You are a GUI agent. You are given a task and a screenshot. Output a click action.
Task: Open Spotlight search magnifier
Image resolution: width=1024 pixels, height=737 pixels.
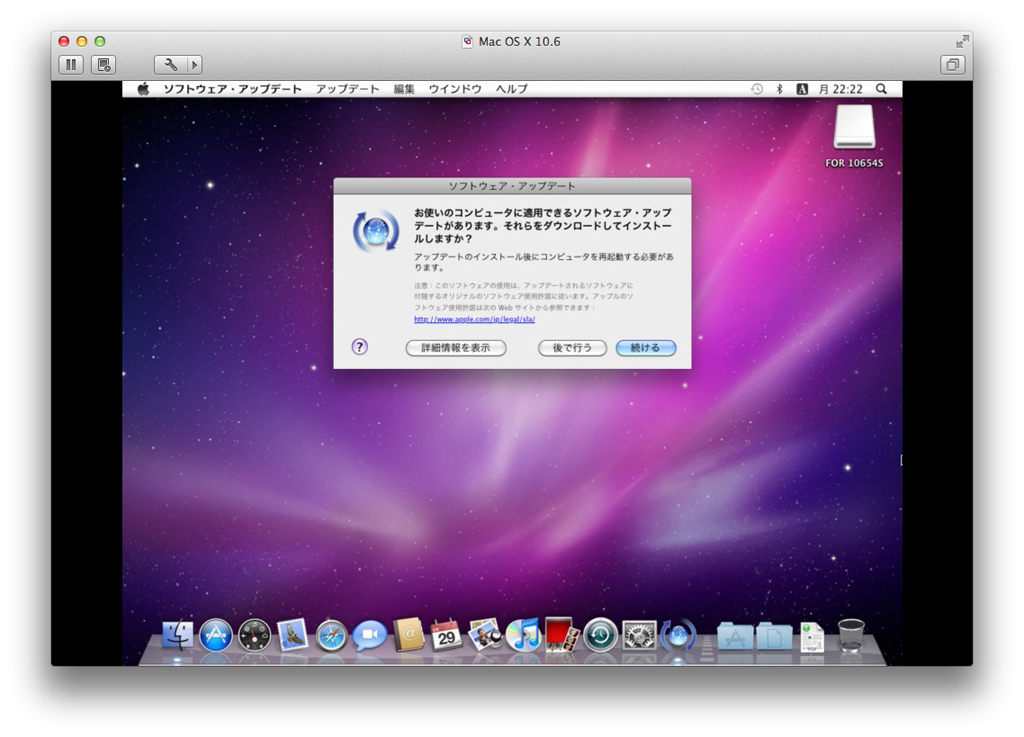tap(881, 89)
